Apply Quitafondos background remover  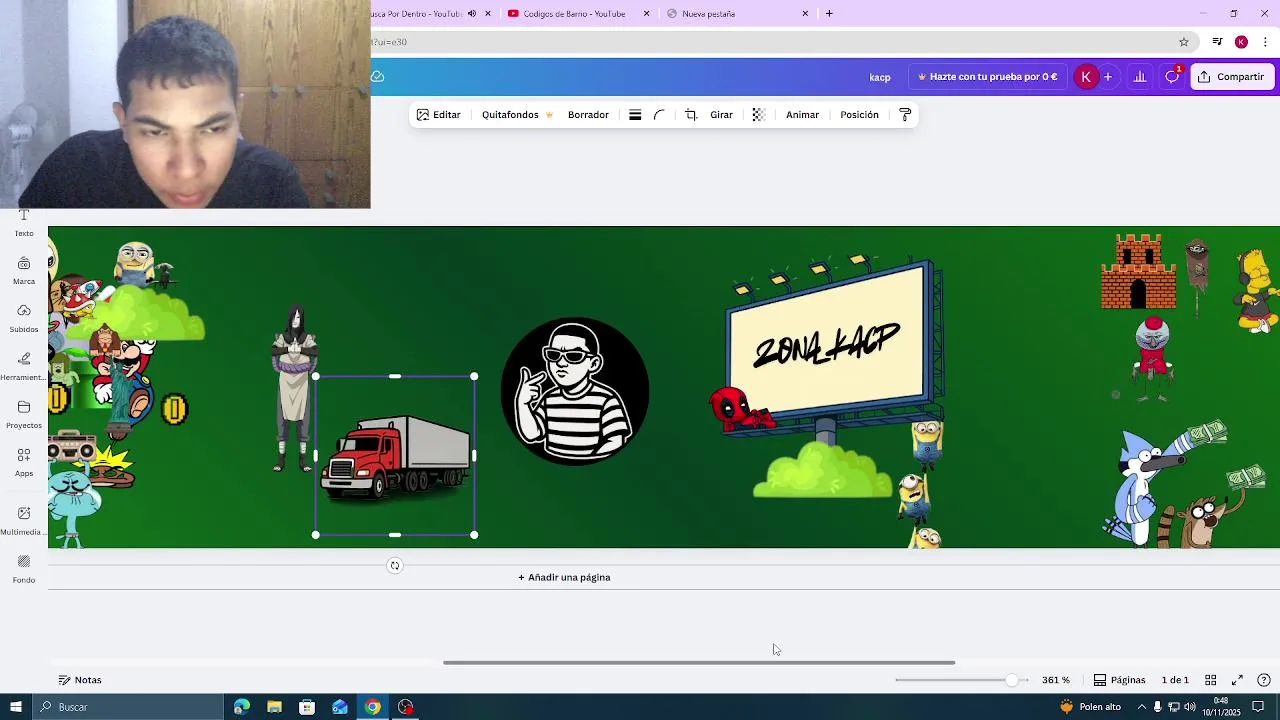517,115
